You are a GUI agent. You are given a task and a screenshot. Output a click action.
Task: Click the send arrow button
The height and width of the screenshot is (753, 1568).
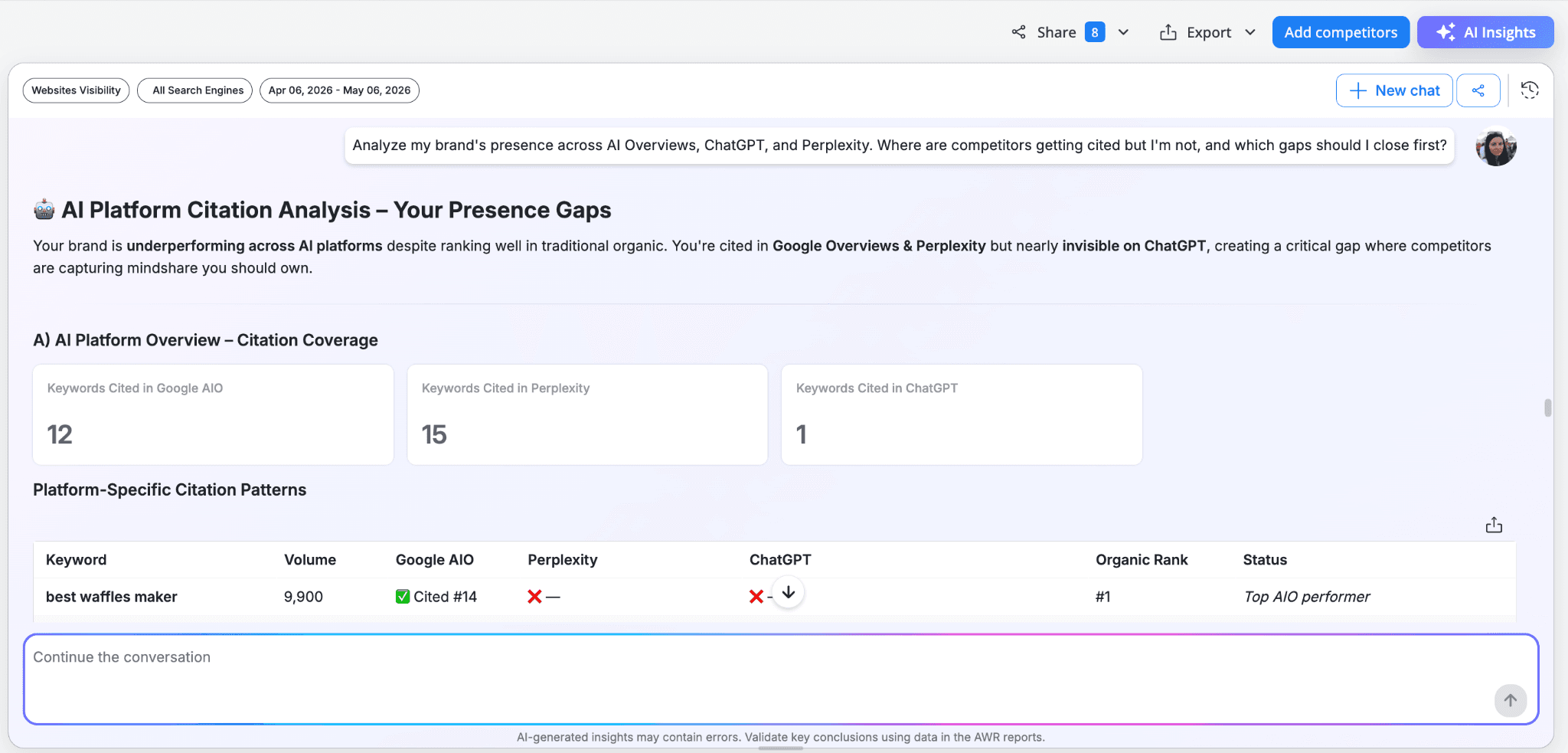1511,700
